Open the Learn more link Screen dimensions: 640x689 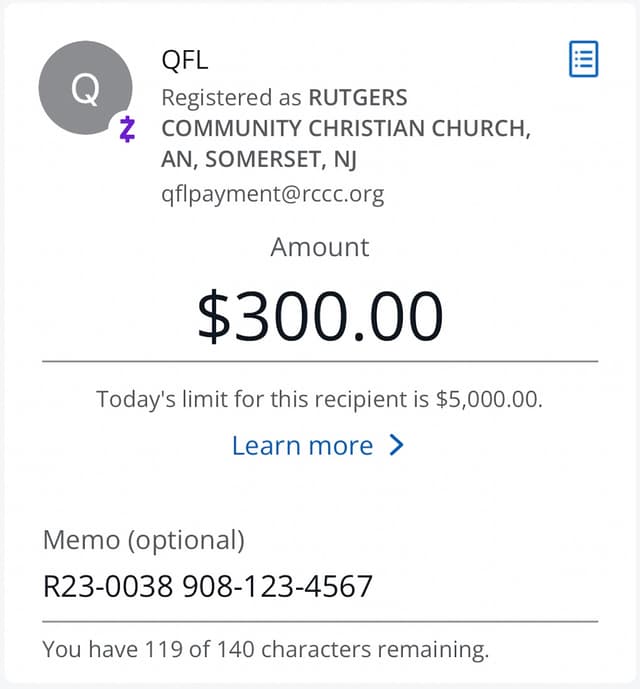tap(302, 445)
